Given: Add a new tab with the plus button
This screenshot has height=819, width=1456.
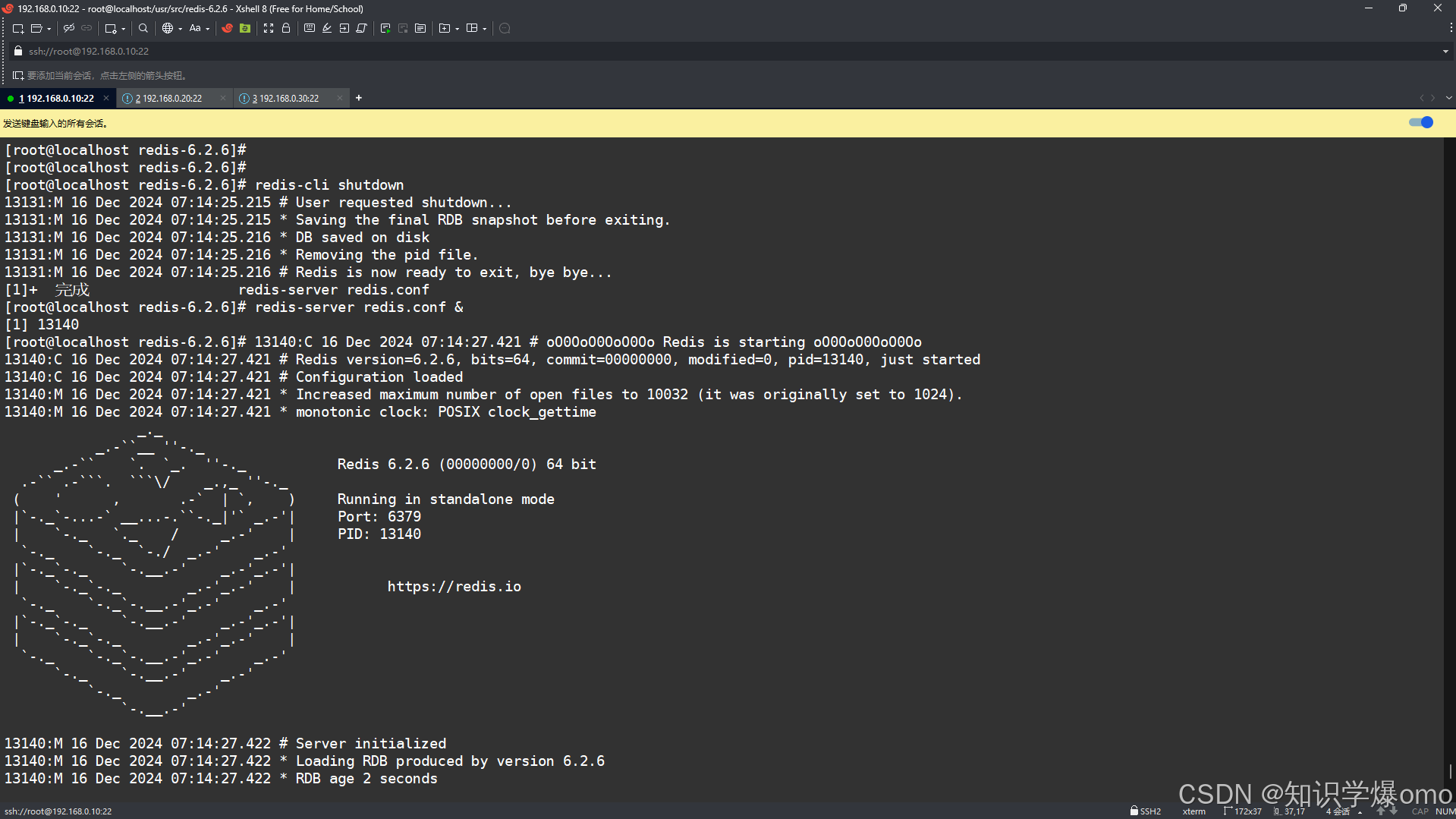Looking at the screenshot, I should (x=359, y=98).
